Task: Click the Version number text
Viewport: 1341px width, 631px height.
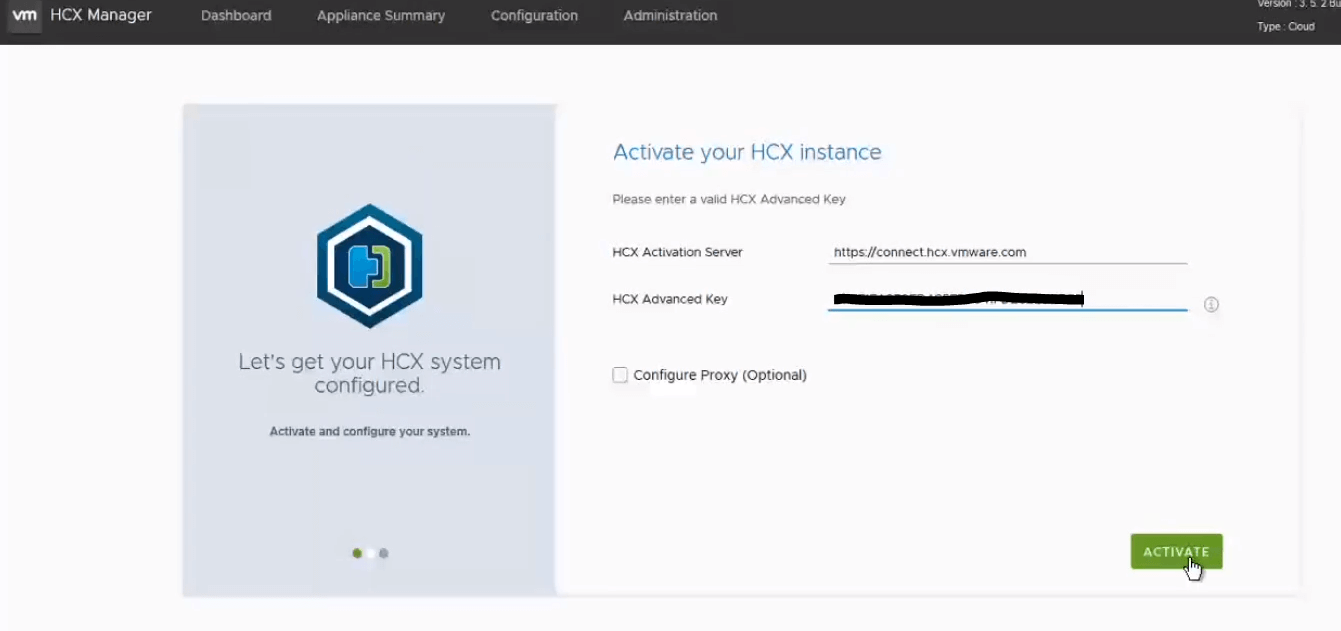Action: pos(1298,5)
